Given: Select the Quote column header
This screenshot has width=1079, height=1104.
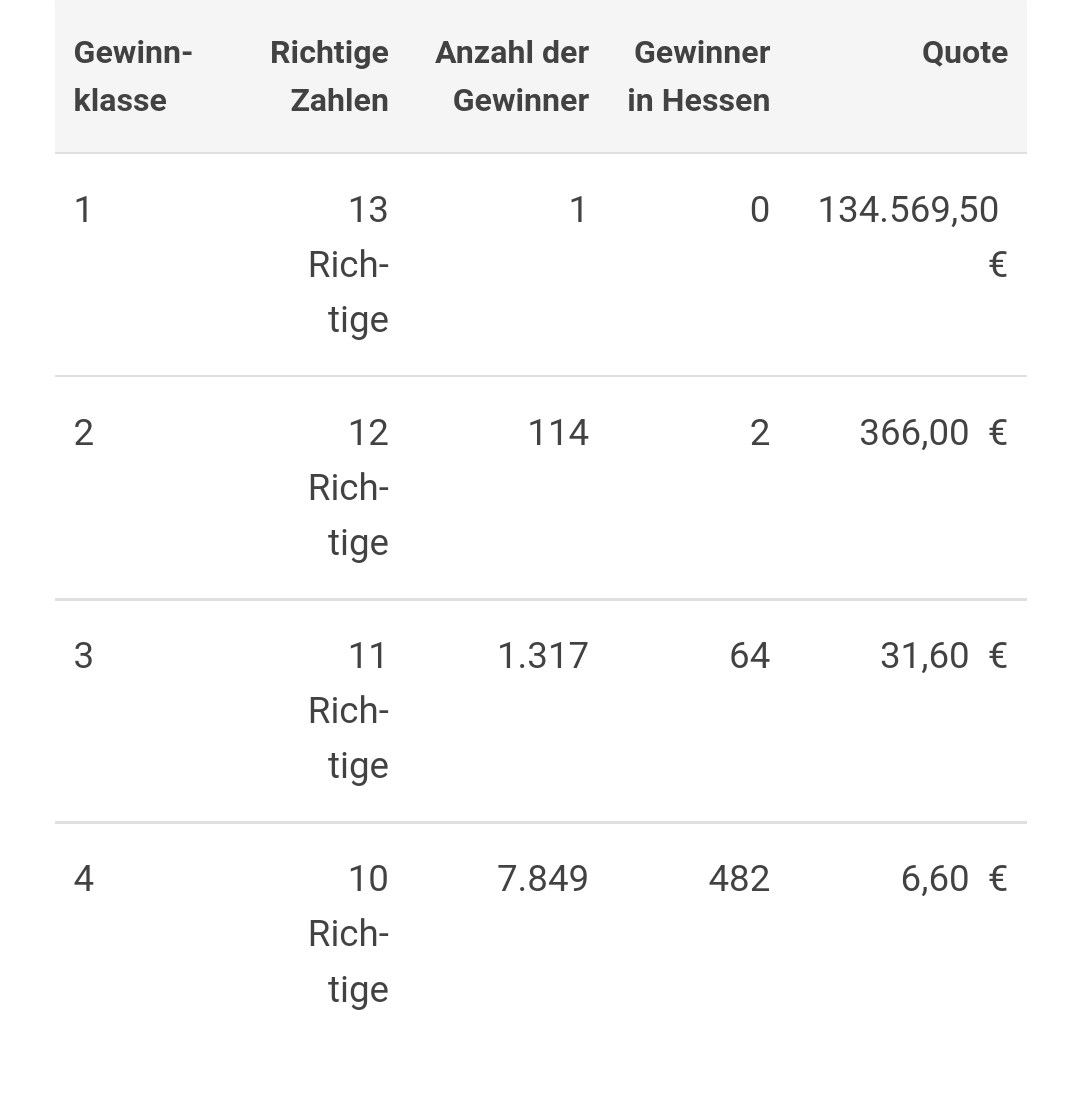Looking at the screenshot, I should tap(965, 53).
